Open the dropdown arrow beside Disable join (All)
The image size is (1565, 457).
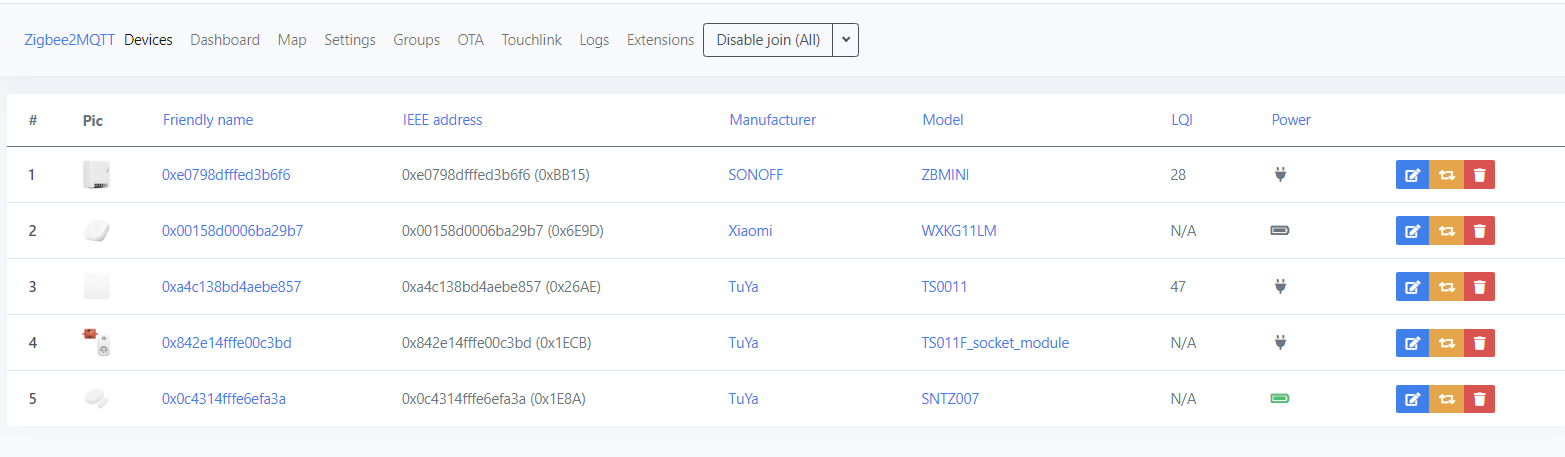(x=846, y=40)
